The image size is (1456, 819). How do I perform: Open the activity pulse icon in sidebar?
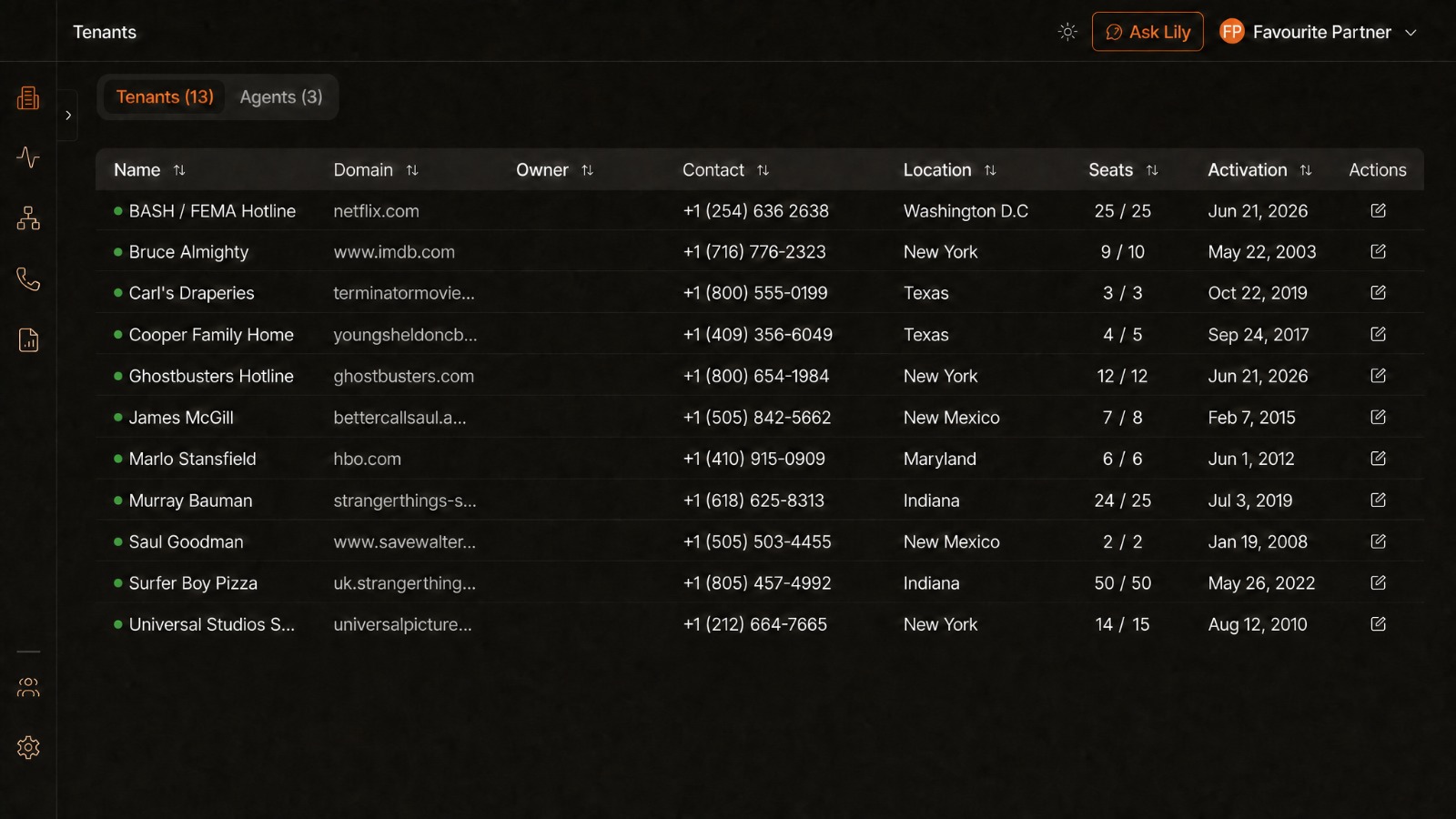pyautogui.click(x=28, y=157)
